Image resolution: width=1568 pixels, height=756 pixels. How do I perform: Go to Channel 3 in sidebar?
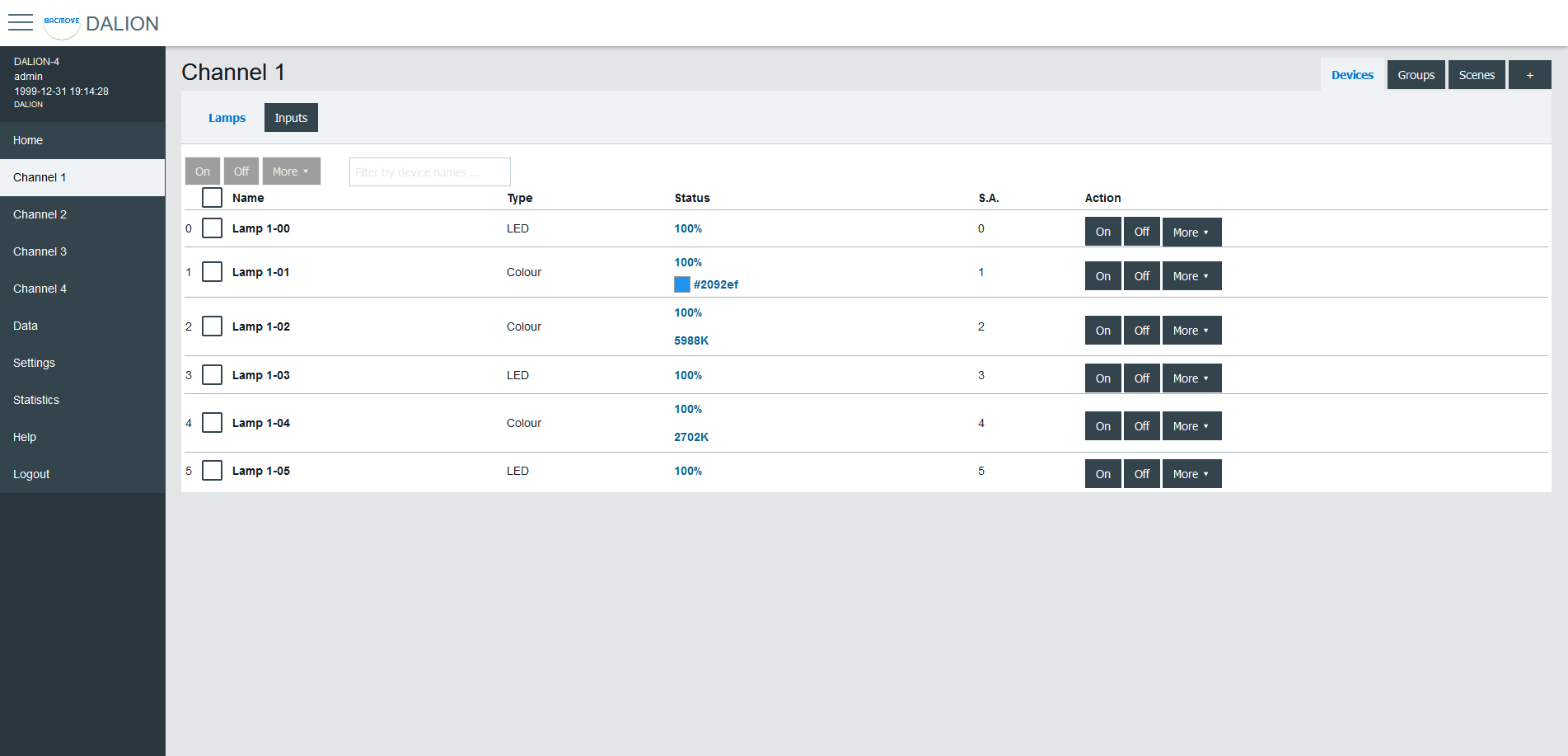(x=40, y=251)
